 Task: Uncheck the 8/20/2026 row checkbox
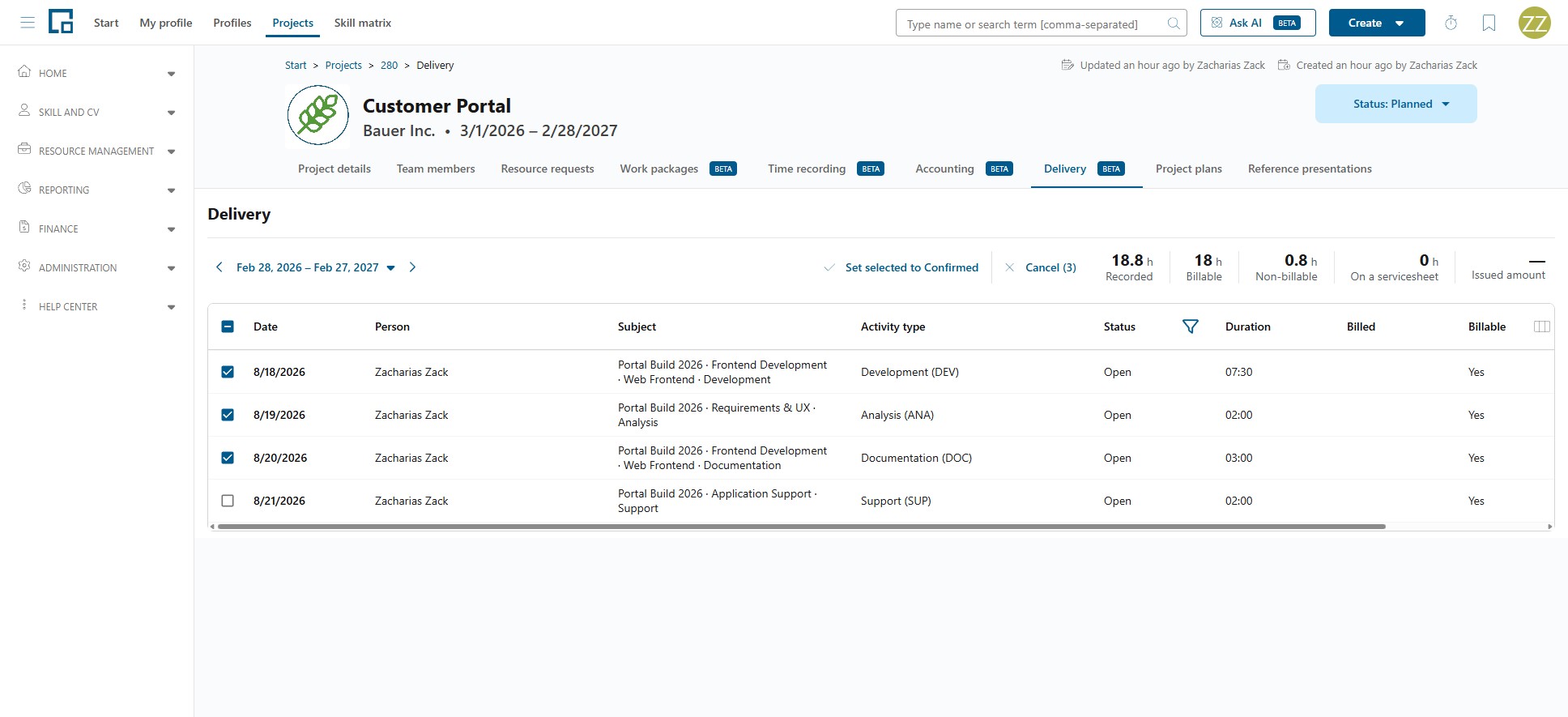click(x=228, y=458)
